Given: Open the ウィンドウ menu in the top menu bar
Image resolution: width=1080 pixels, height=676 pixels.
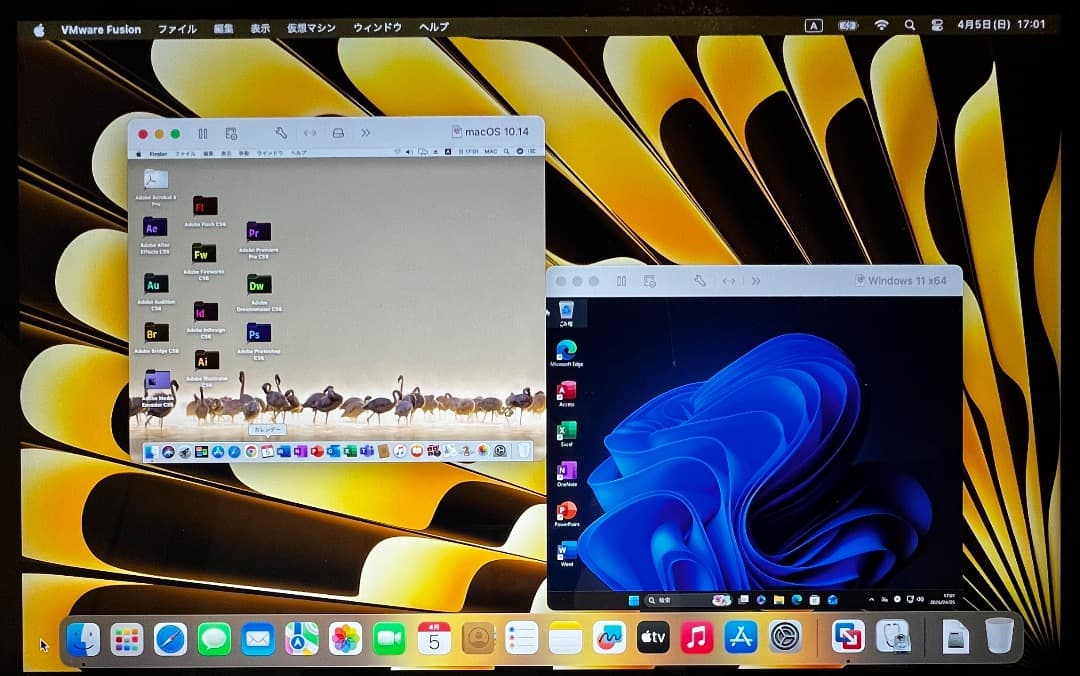Looking at the screenshot, I should coord(377,27).
